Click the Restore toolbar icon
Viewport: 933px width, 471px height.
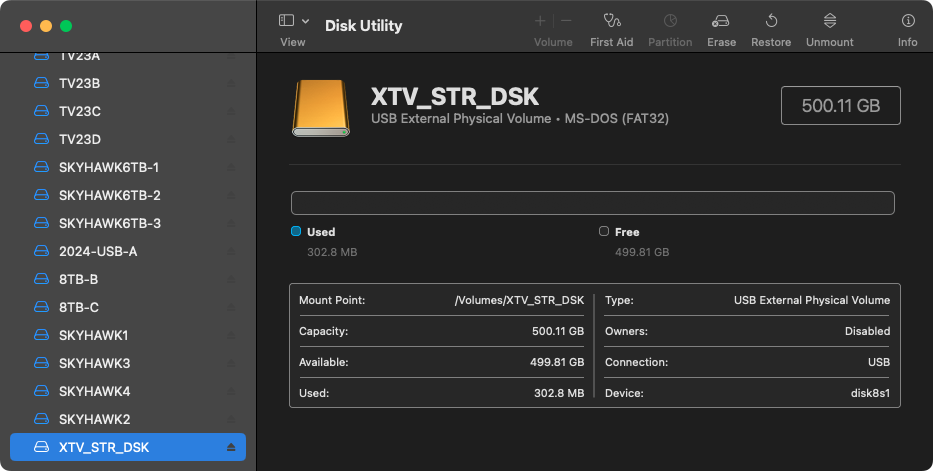(771, 21)
